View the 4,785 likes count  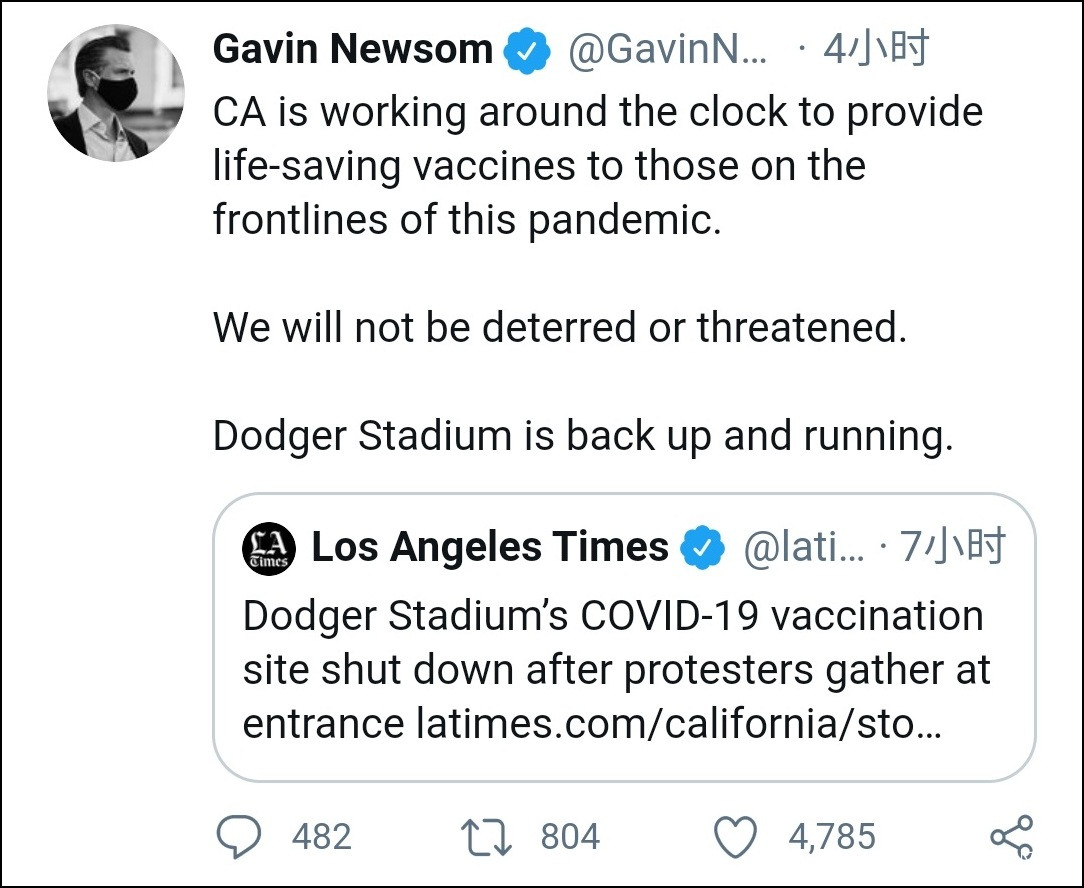coord(831,837)
